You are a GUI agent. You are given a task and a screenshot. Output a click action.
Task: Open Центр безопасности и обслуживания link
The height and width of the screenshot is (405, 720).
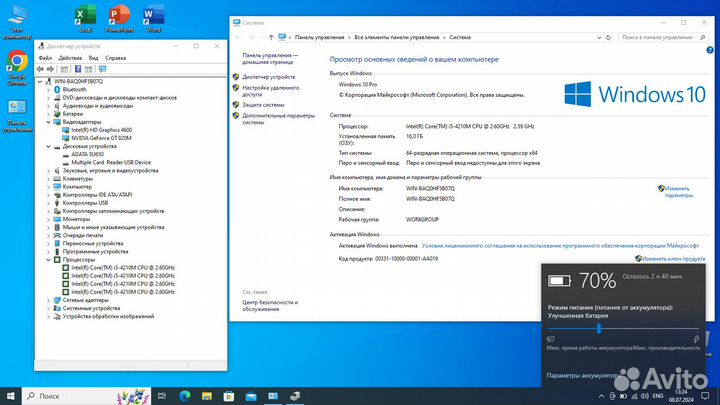pyautogui.click(x=270, y=306)
